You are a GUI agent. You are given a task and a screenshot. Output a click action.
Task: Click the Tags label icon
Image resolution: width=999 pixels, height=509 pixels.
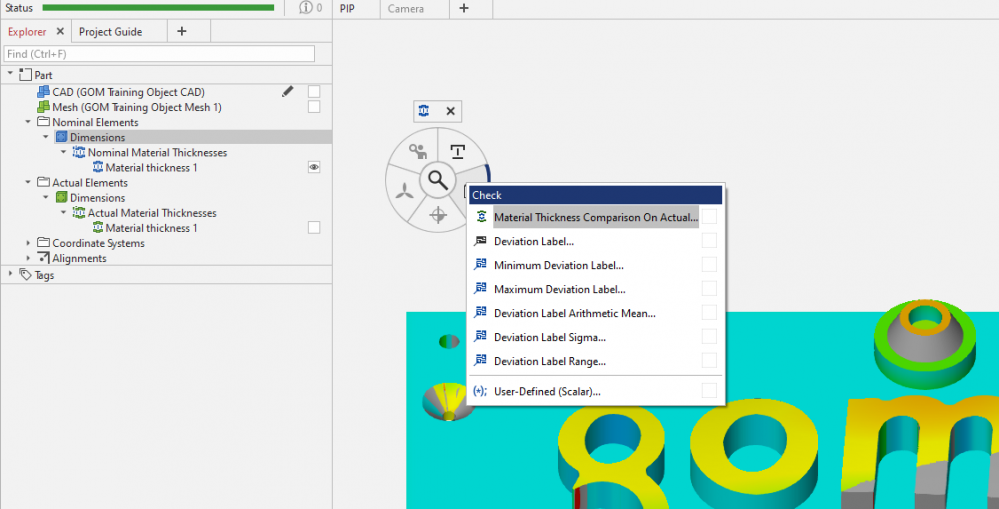pyautogui.click(x=25, y=275)
